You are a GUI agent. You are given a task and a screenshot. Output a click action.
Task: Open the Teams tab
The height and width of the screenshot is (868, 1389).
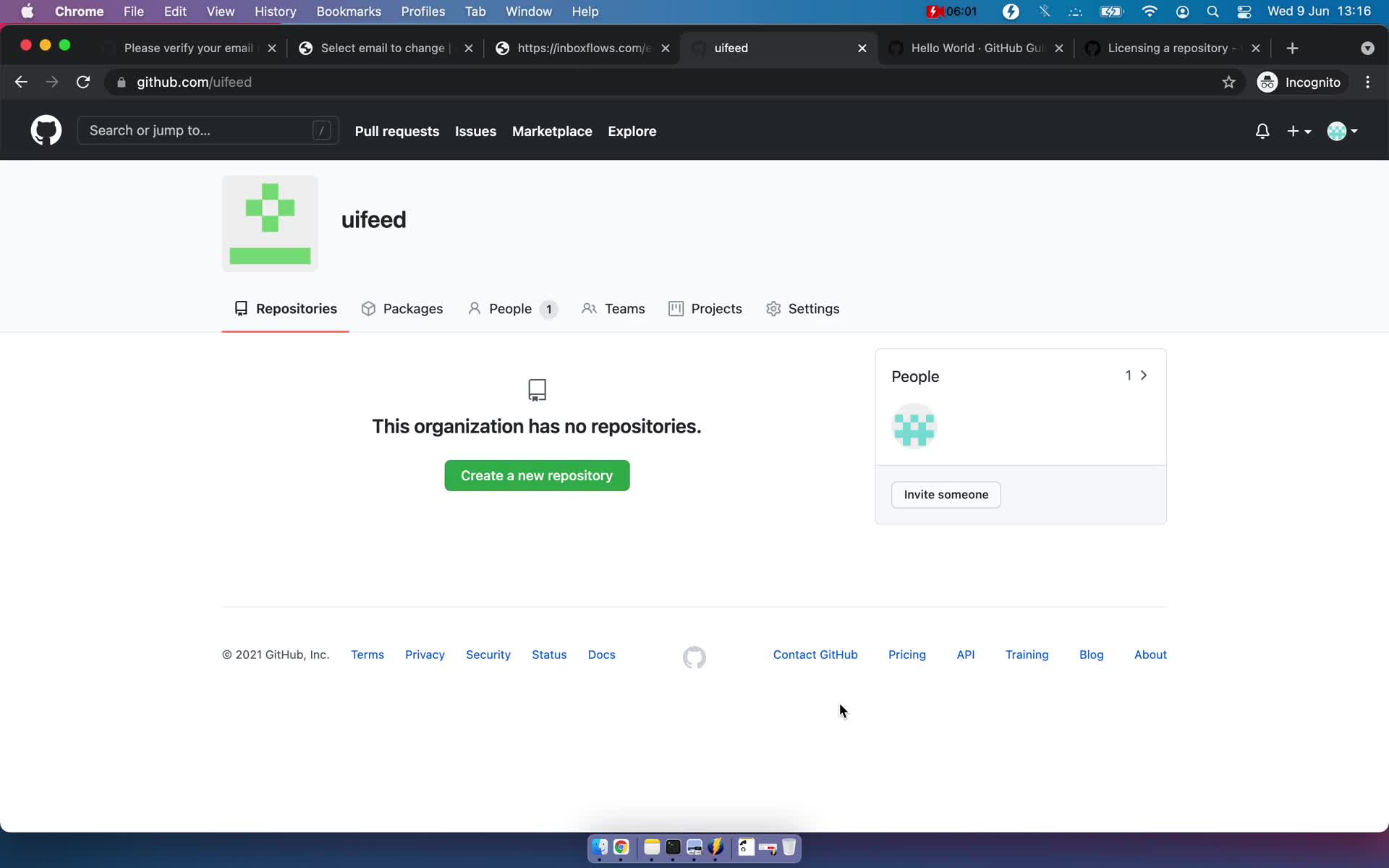pyautogui.click(x=613, y=309)
